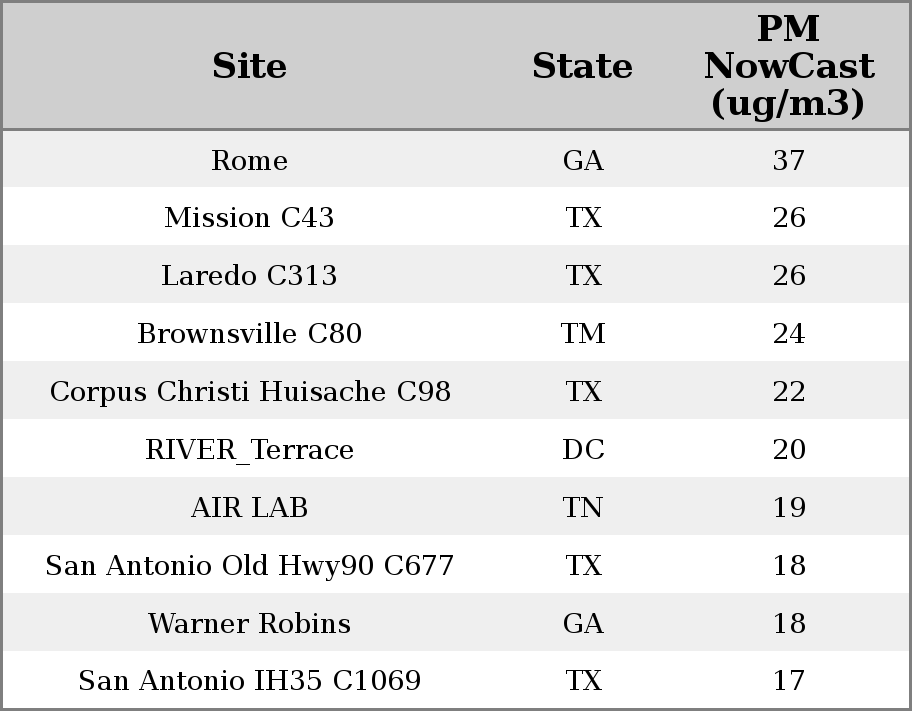Click the Site column header
The height and width of the screenshot is (711, 912).
click(249, 66)
